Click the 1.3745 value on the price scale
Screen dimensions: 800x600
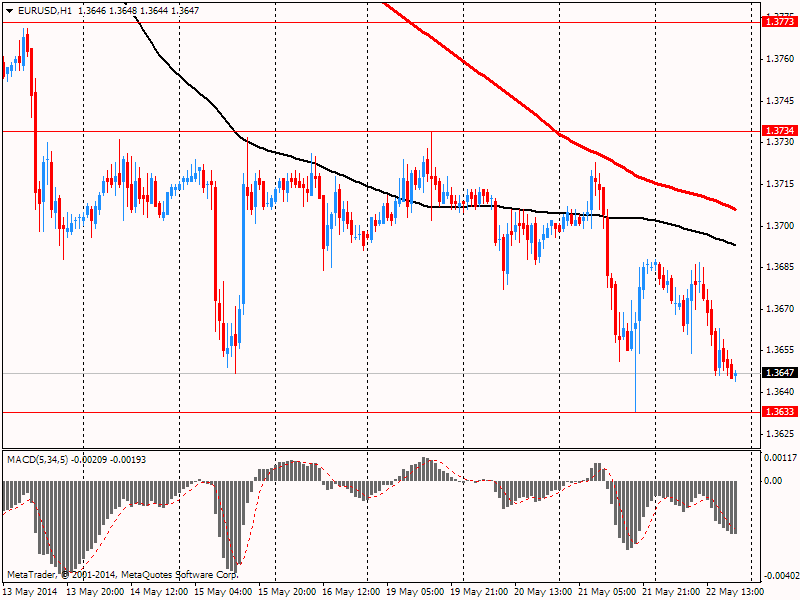coord(781,101)
